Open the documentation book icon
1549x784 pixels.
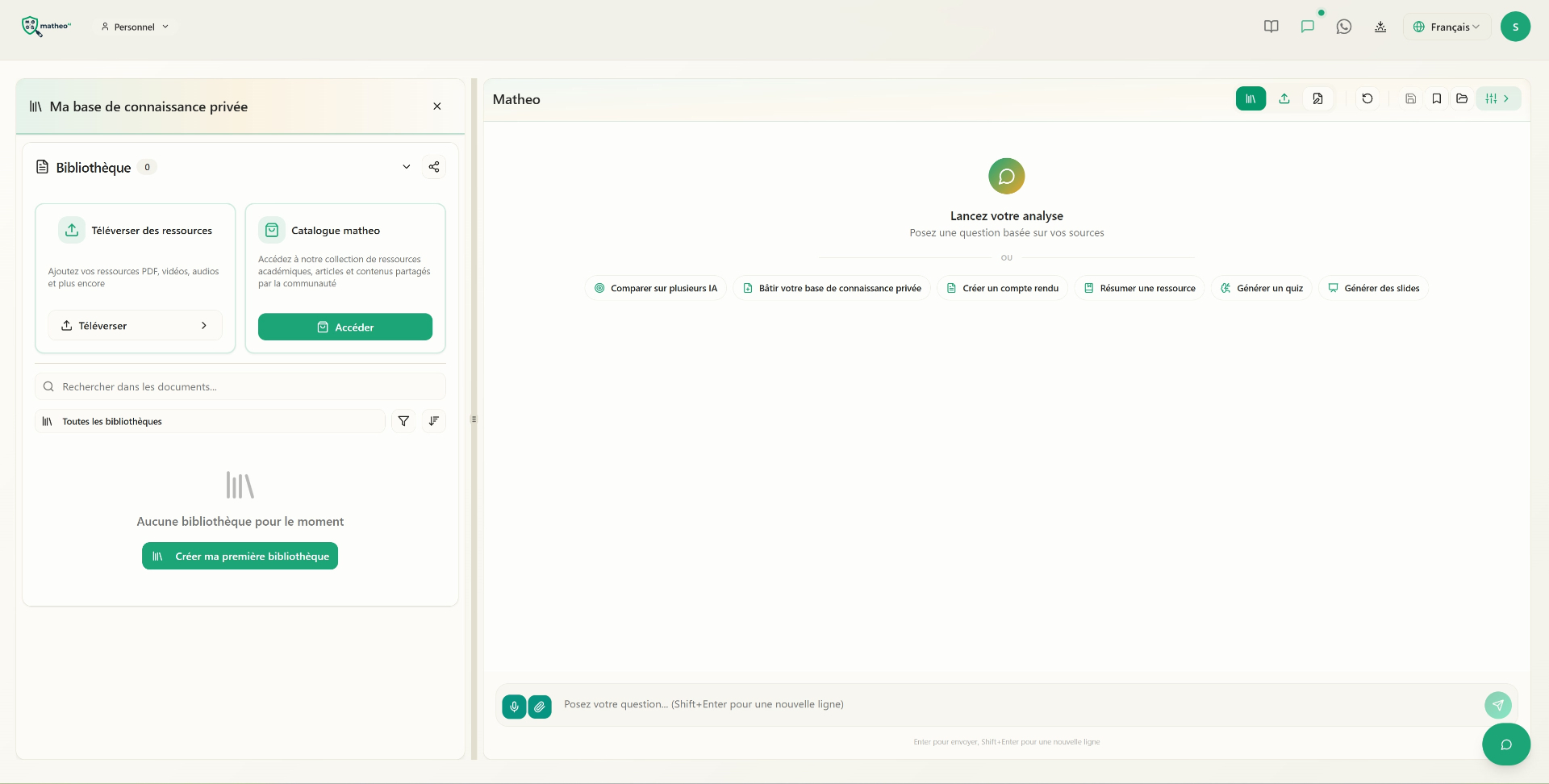[x=1271, y=27]
